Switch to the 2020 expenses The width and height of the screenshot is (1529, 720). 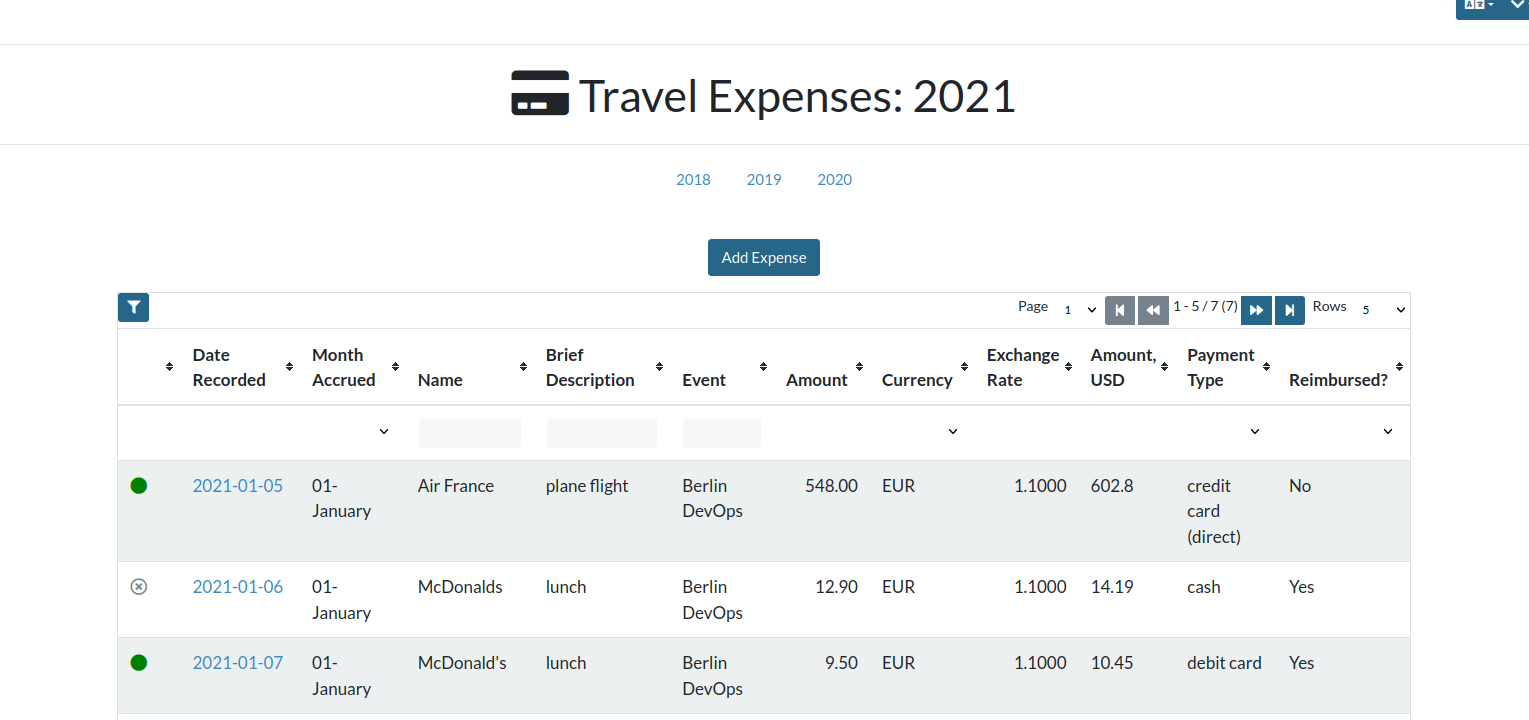point(834,180)
